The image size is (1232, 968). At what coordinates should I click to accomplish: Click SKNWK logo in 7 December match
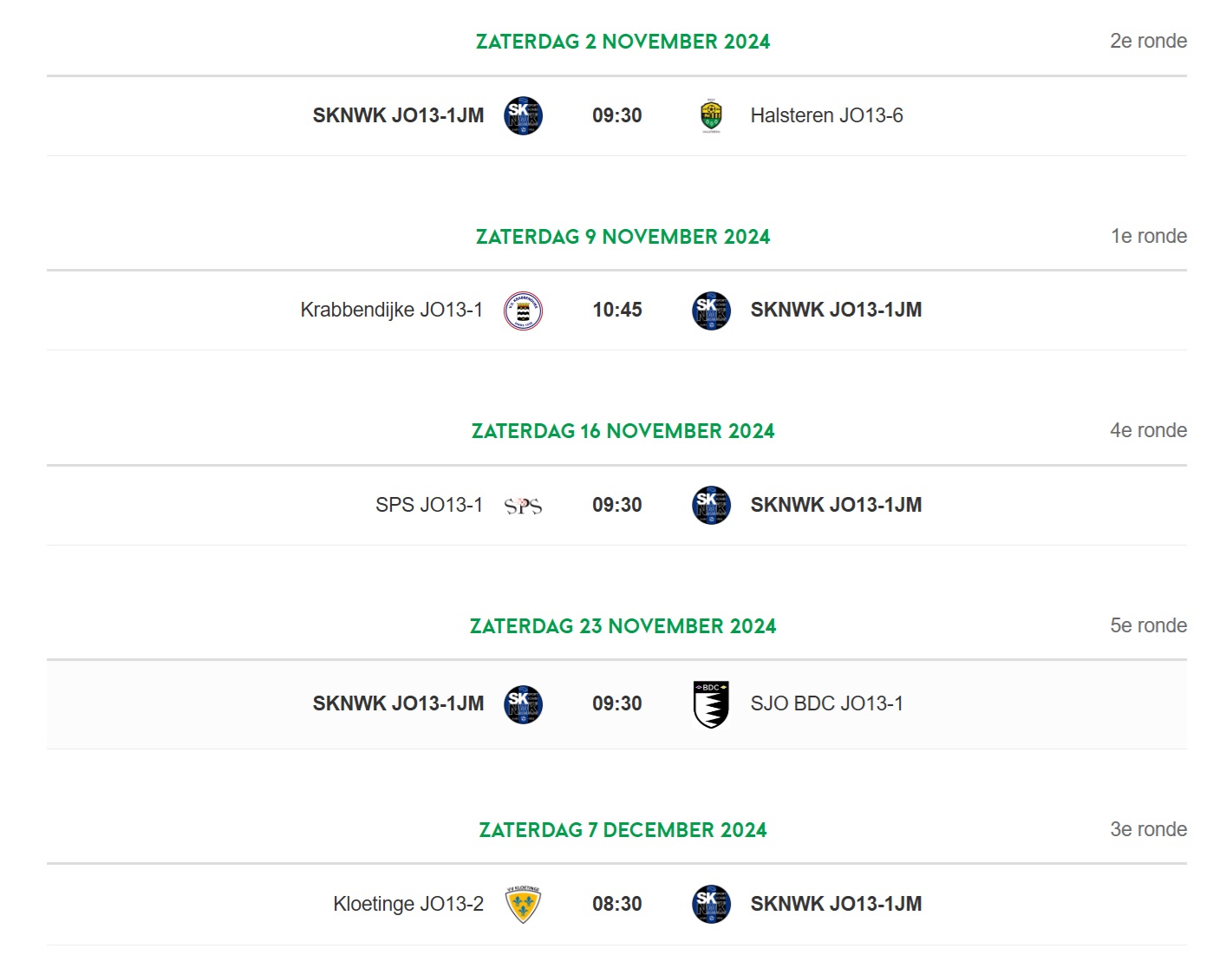711,904
